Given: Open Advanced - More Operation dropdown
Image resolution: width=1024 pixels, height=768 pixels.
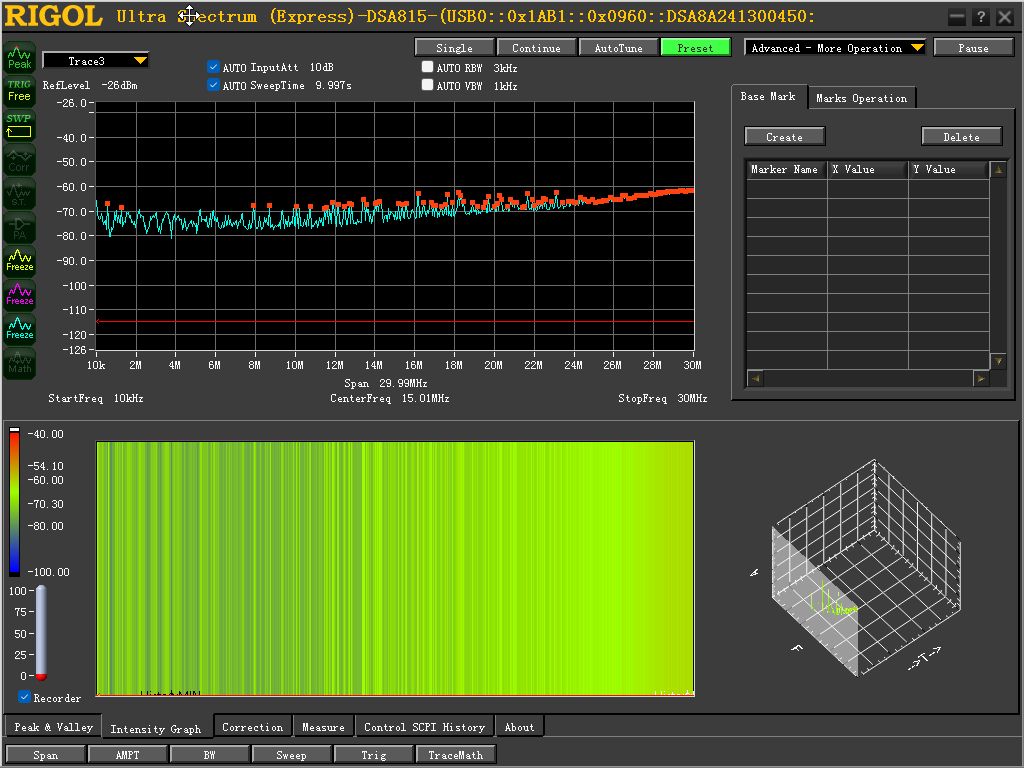Looking at the screenshot, I should coord(835,48).
